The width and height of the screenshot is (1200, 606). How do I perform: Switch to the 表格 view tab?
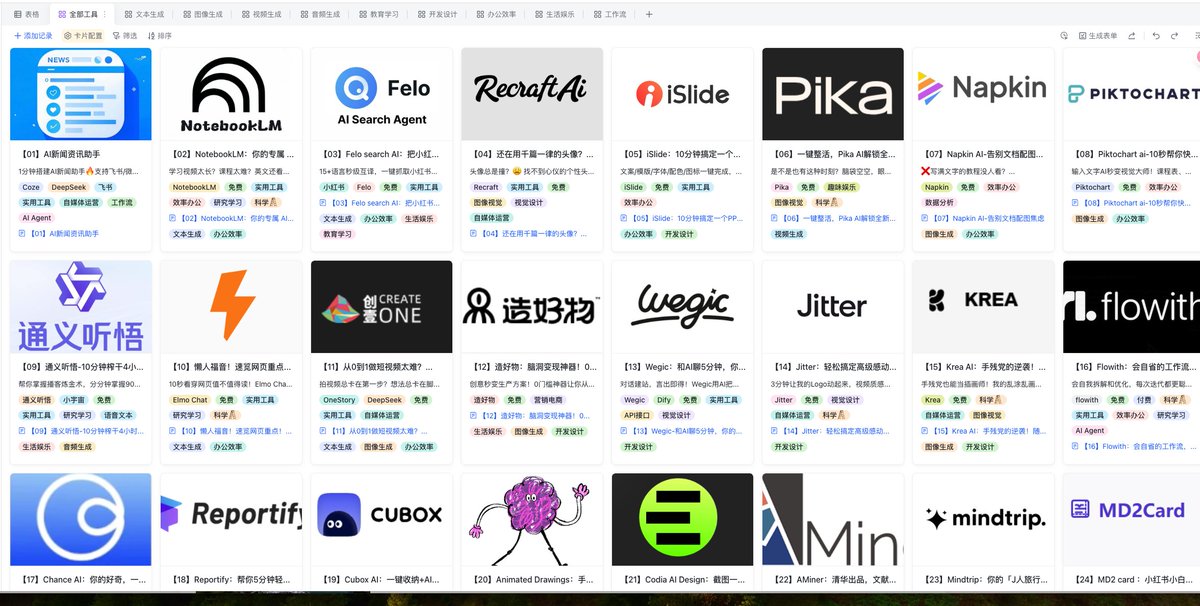[x=26, y=15]
